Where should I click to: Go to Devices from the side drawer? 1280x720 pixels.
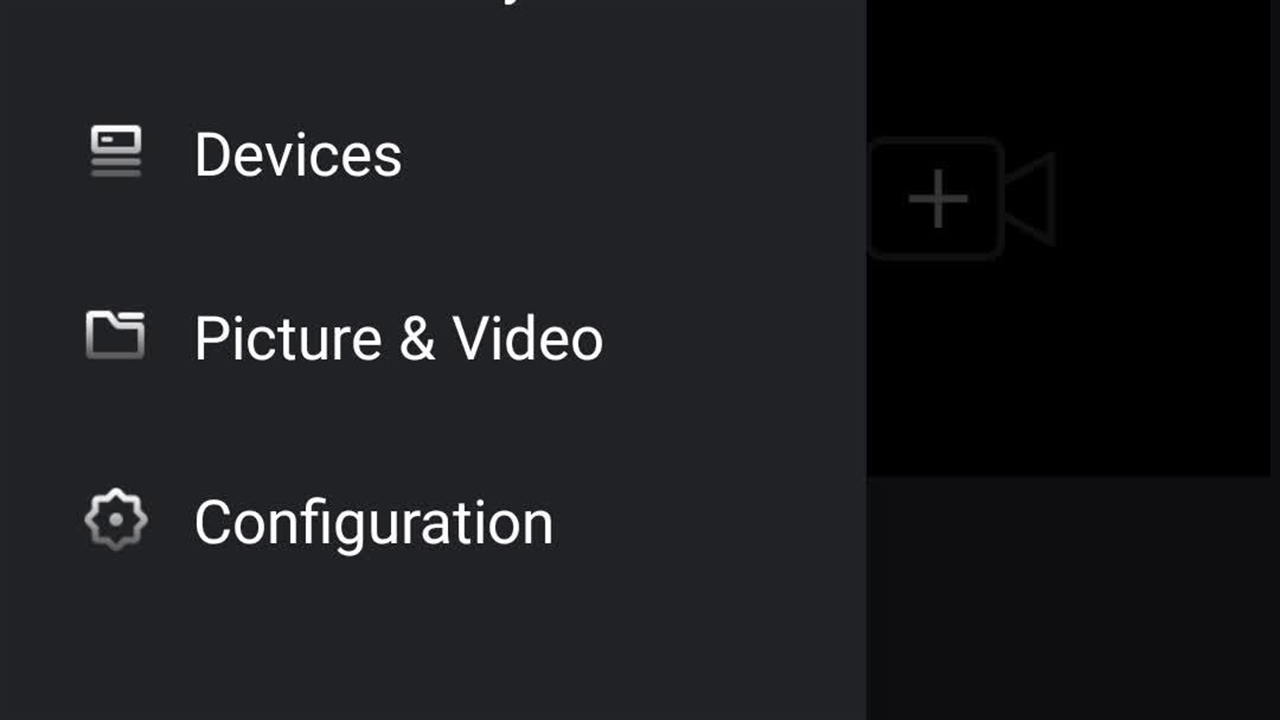(297, 155)
